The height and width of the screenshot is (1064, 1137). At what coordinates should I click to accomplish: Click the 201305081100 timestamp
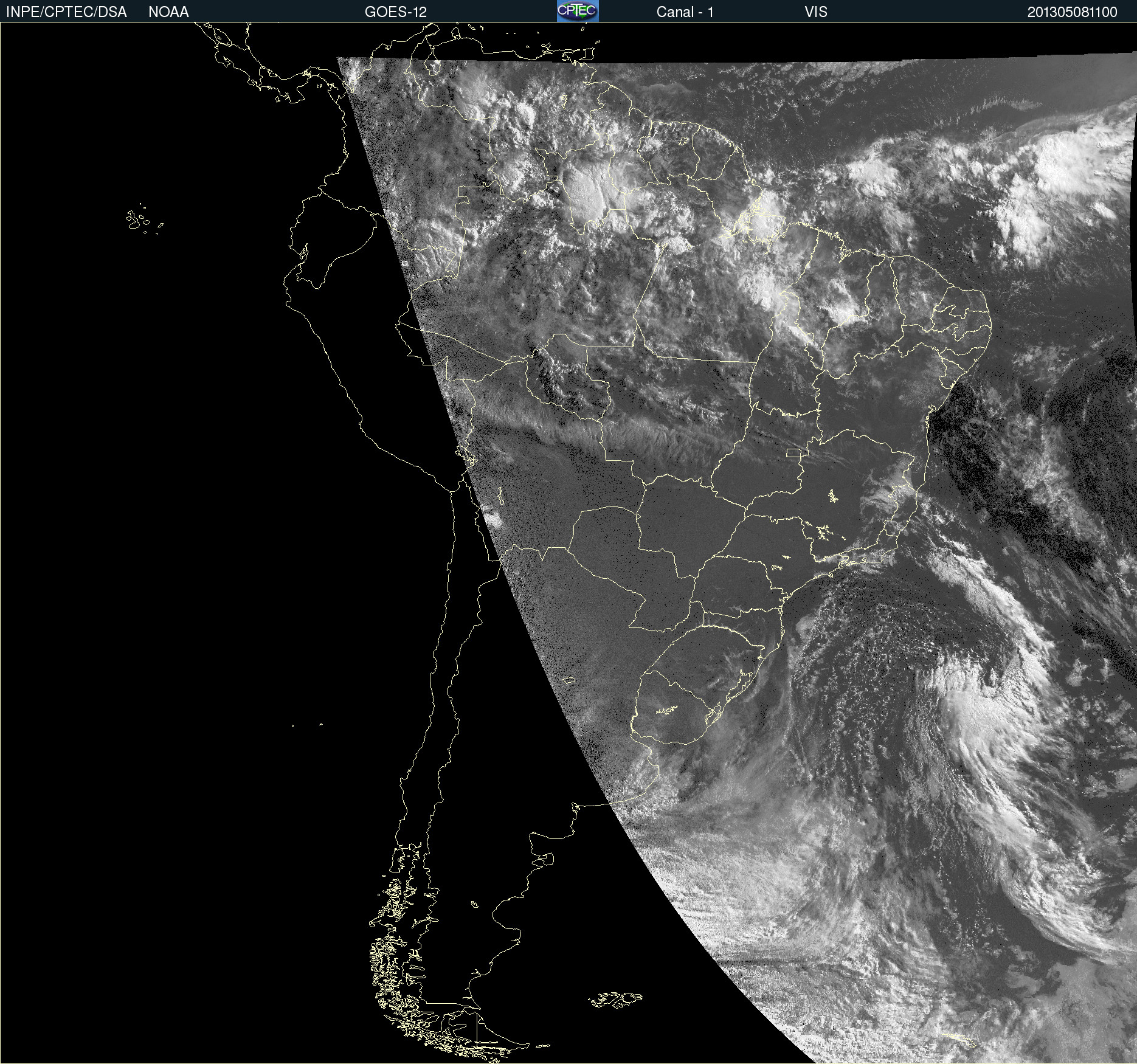(x=1073, y=12)
